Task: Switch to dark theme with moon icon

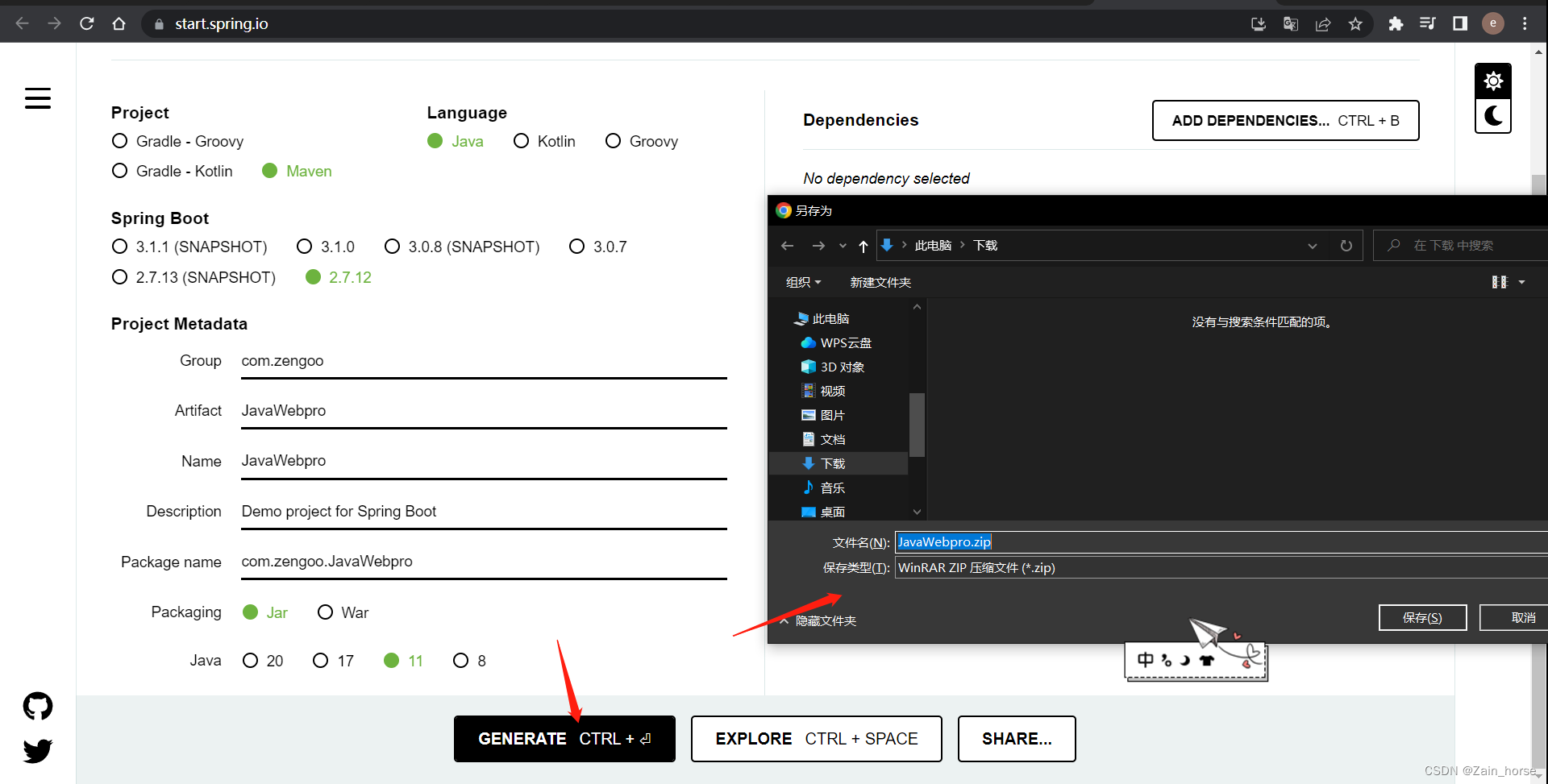Action: click(1493, 116)
